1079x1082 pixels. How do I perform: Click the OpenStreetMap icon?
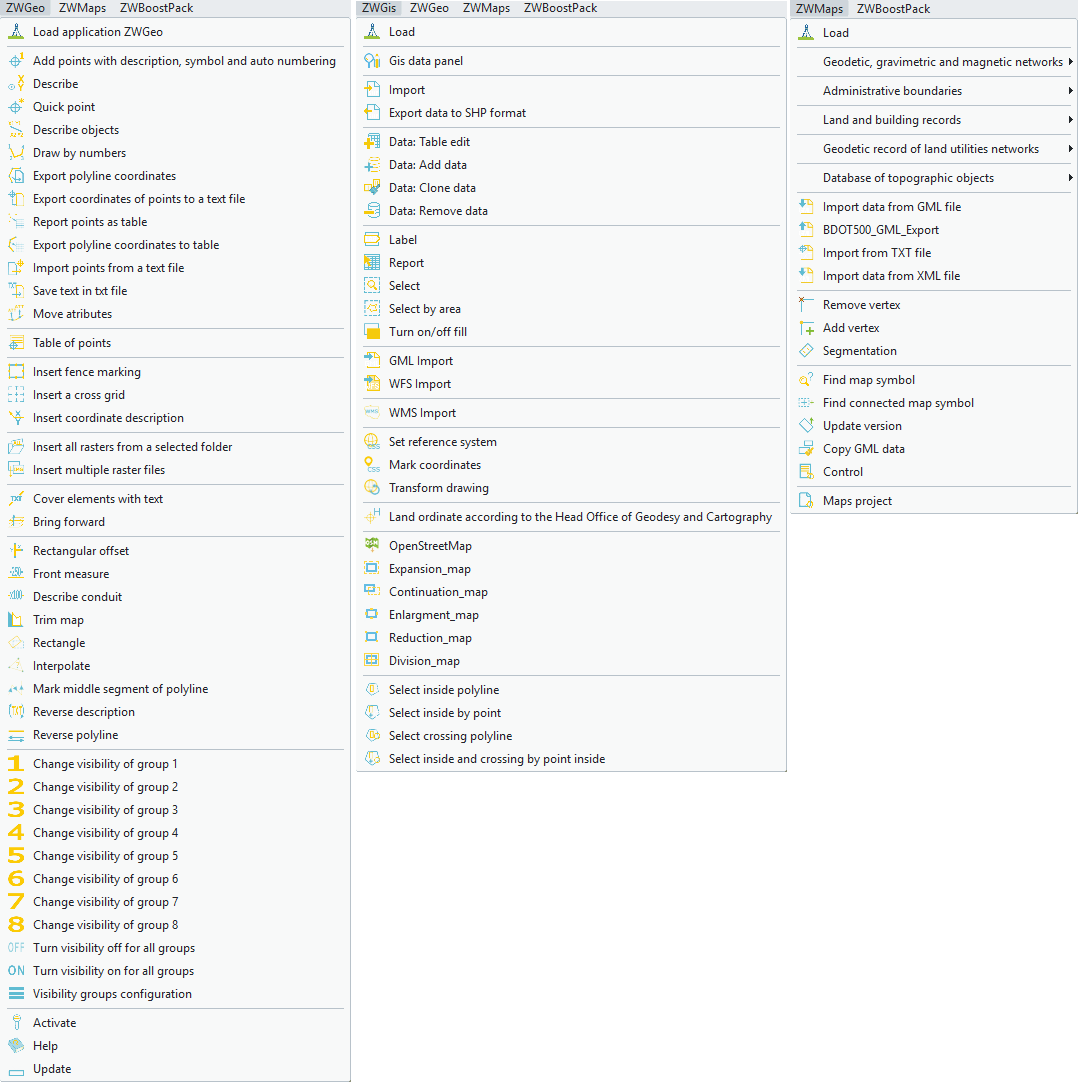pyautogui.click(x=372, y=546)
